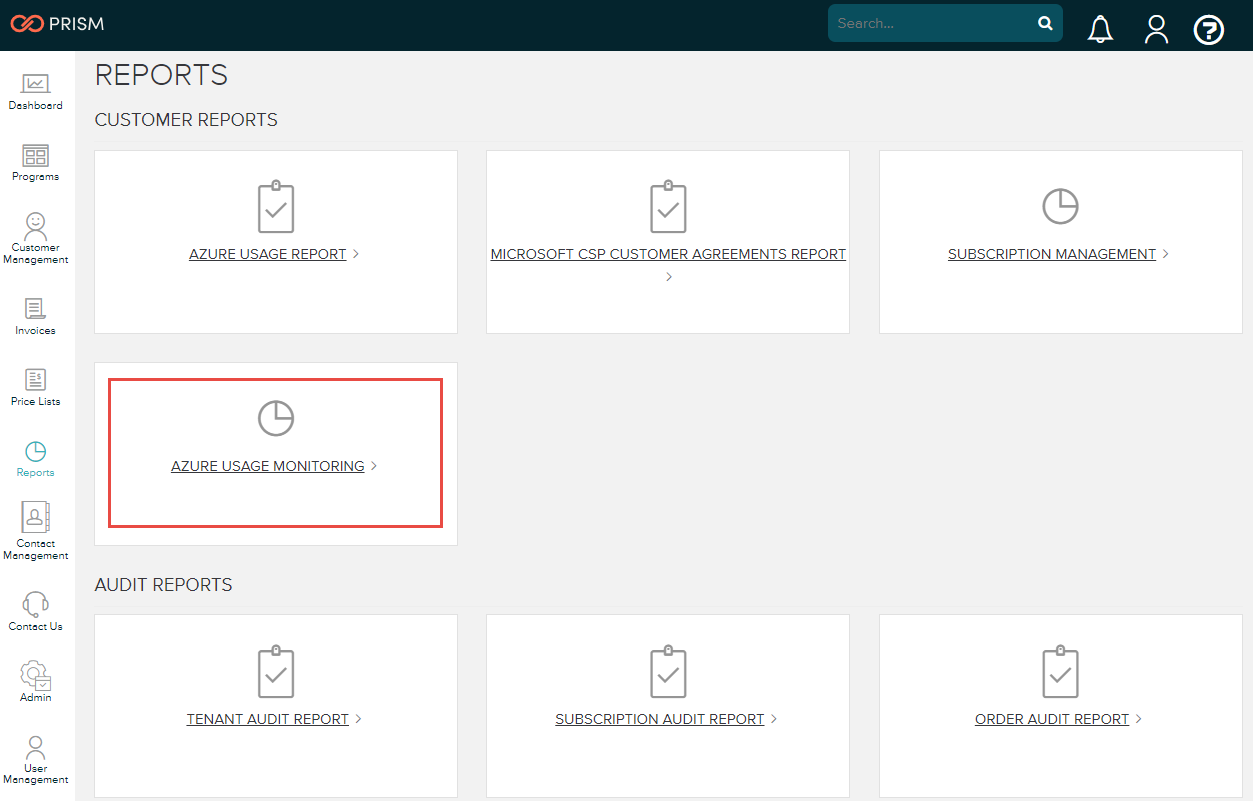Select the Programs sidebar icon
Screen dimensions: 1253x801
[35, 160]
